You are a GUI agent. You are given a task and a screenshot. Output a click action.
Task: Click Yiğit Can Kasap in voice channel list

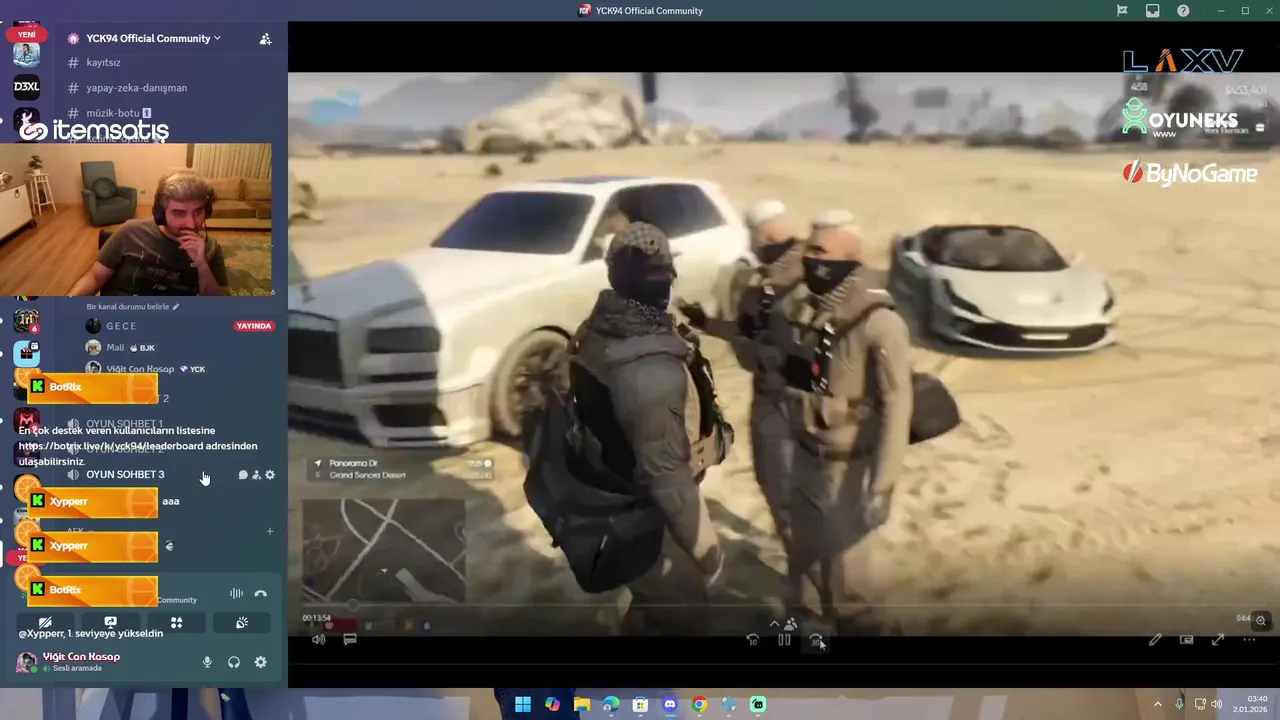(x=142, y=369)
